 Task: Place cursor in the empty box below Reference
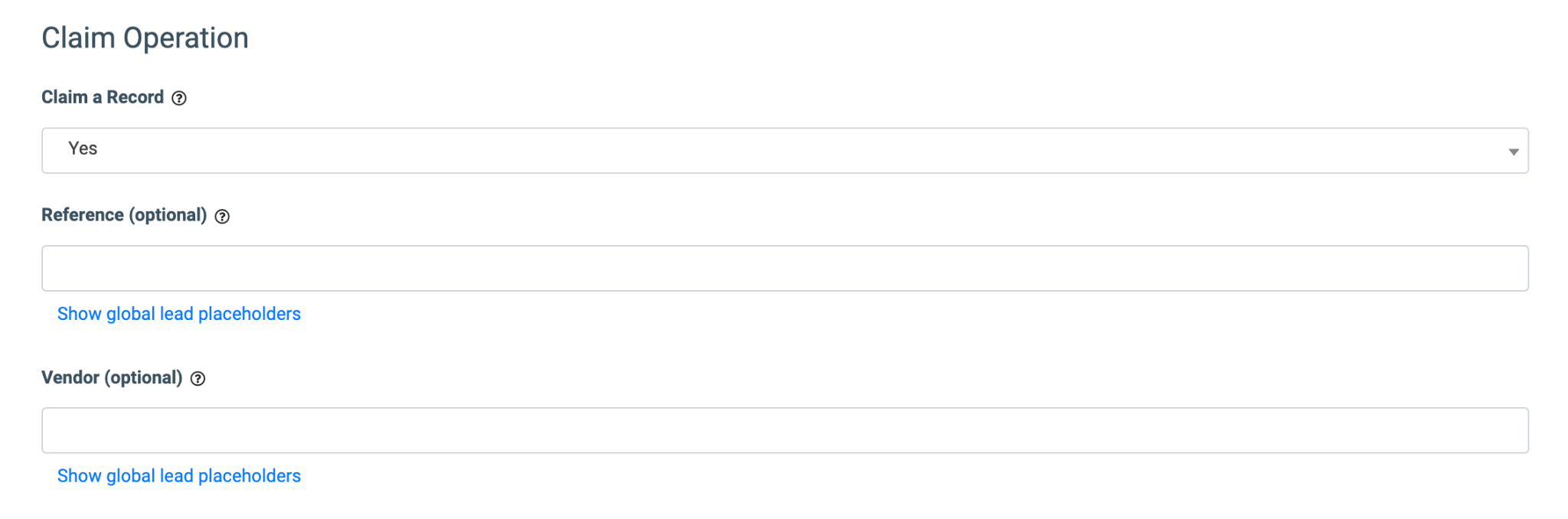point(784,268)
